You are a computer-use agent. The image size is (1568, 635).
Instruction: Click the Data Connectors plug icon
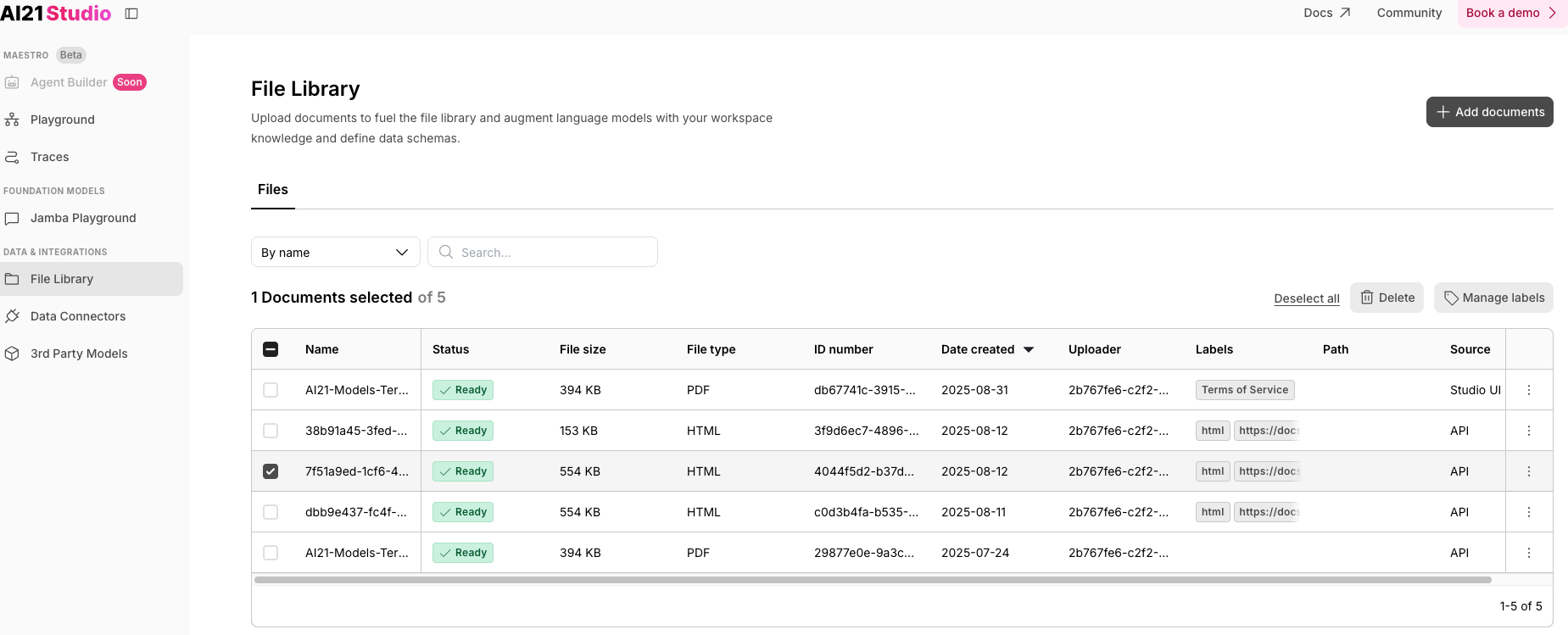[x=12, y=316]
